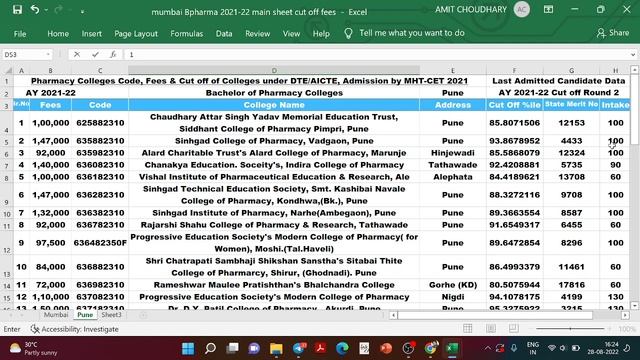Open the File menu
640x360 pixels.
point(20,34)
